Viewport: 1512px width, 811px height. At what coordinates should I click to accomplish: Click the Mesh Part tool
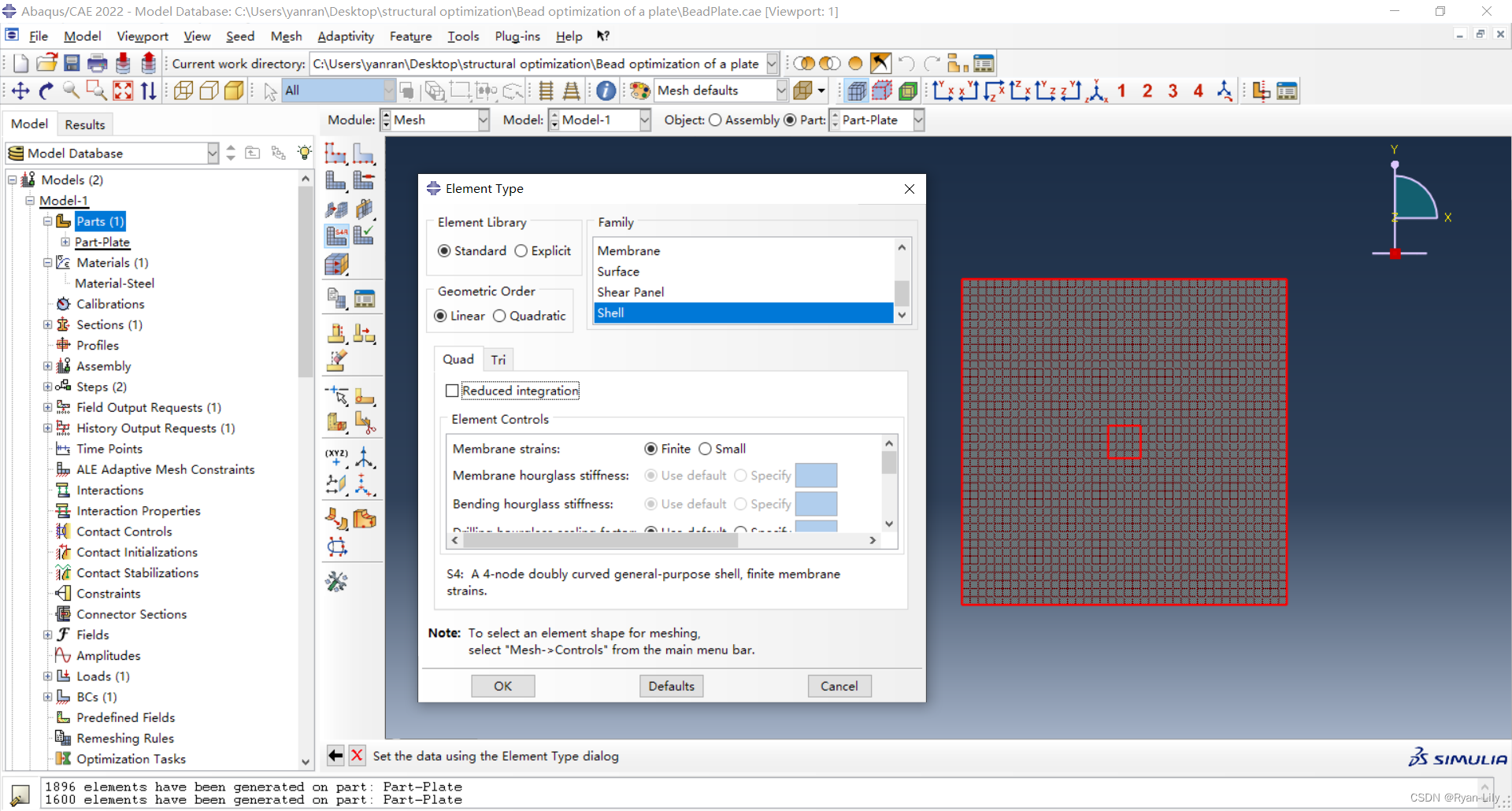(336, 181)
